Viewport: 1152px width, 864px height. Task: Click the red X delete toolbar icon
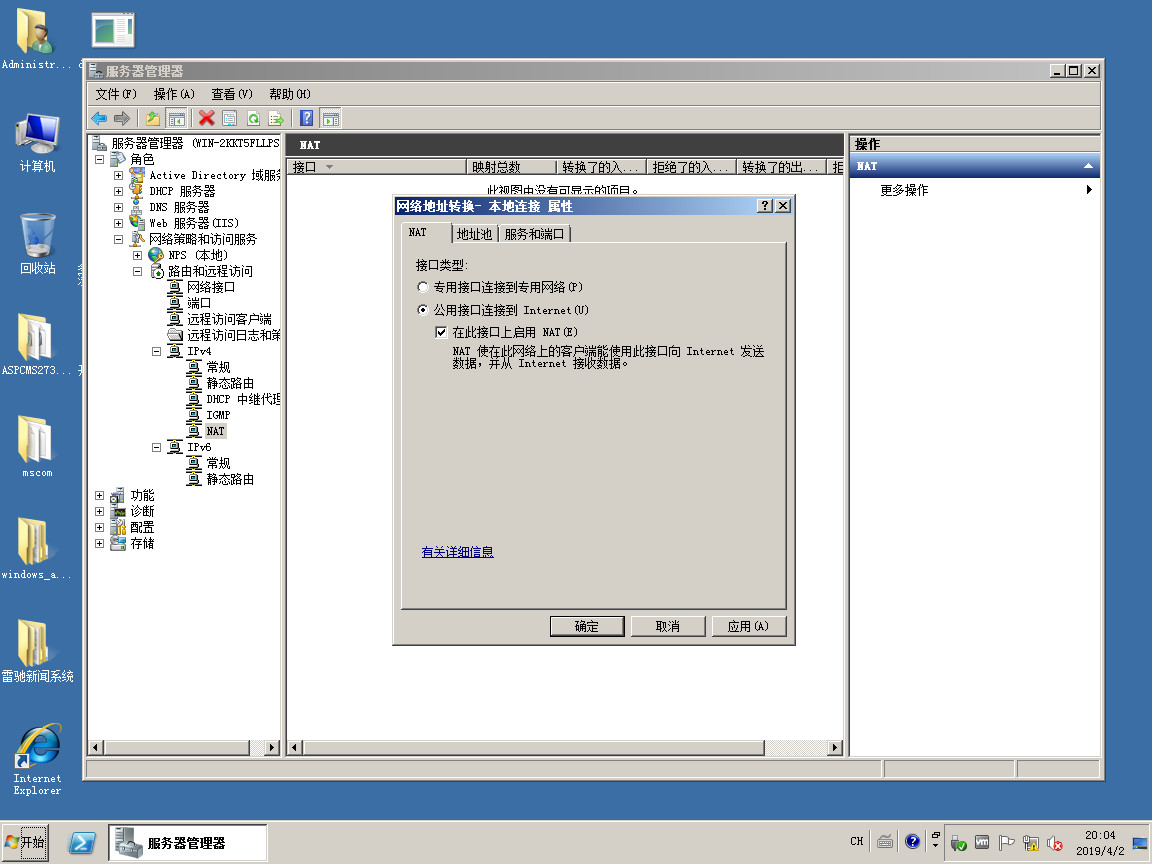[x=206, y=118]
